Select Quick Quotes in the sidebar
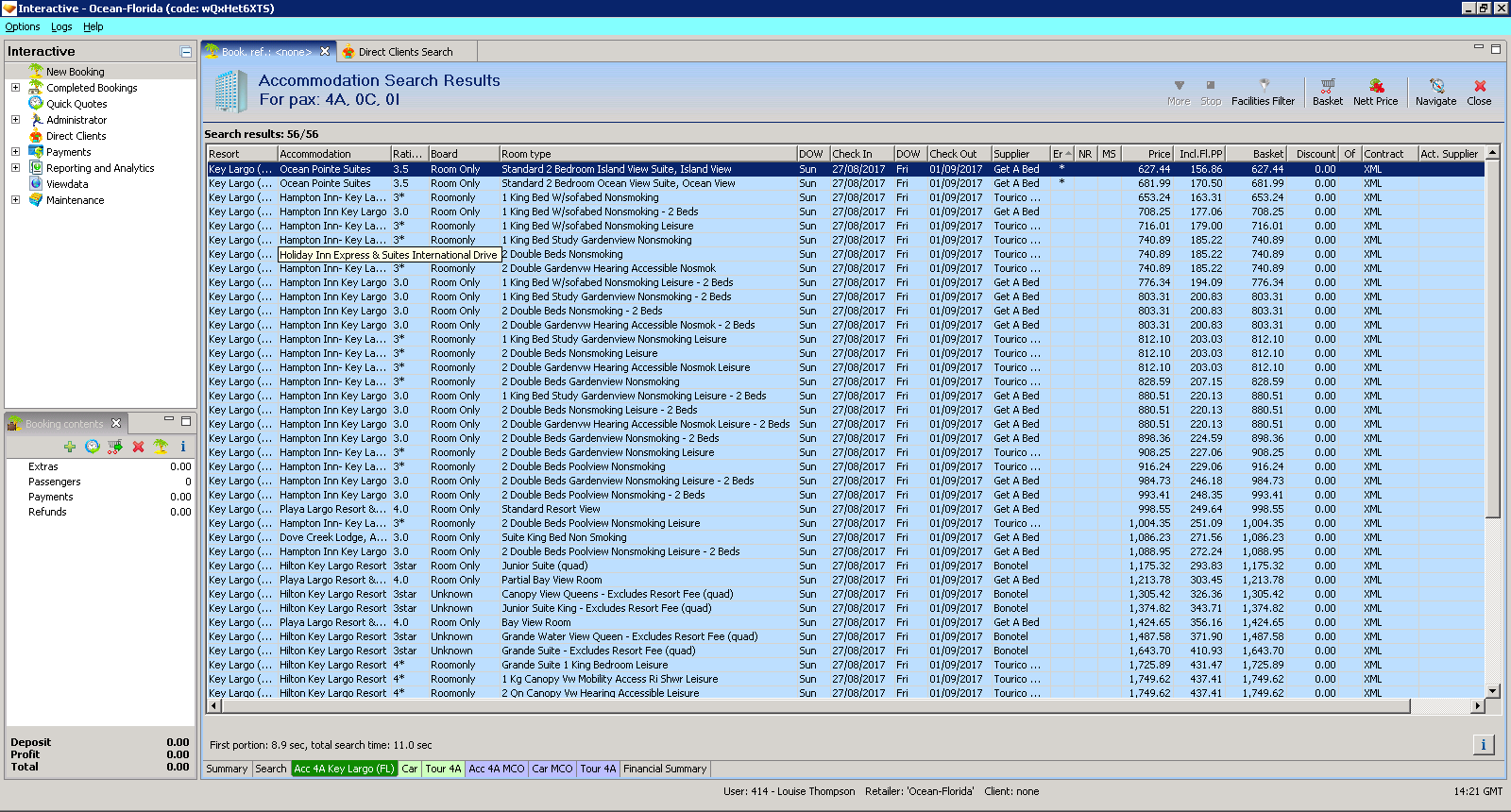Viewport: 1511px width, 812px height. tap(76, 104)
